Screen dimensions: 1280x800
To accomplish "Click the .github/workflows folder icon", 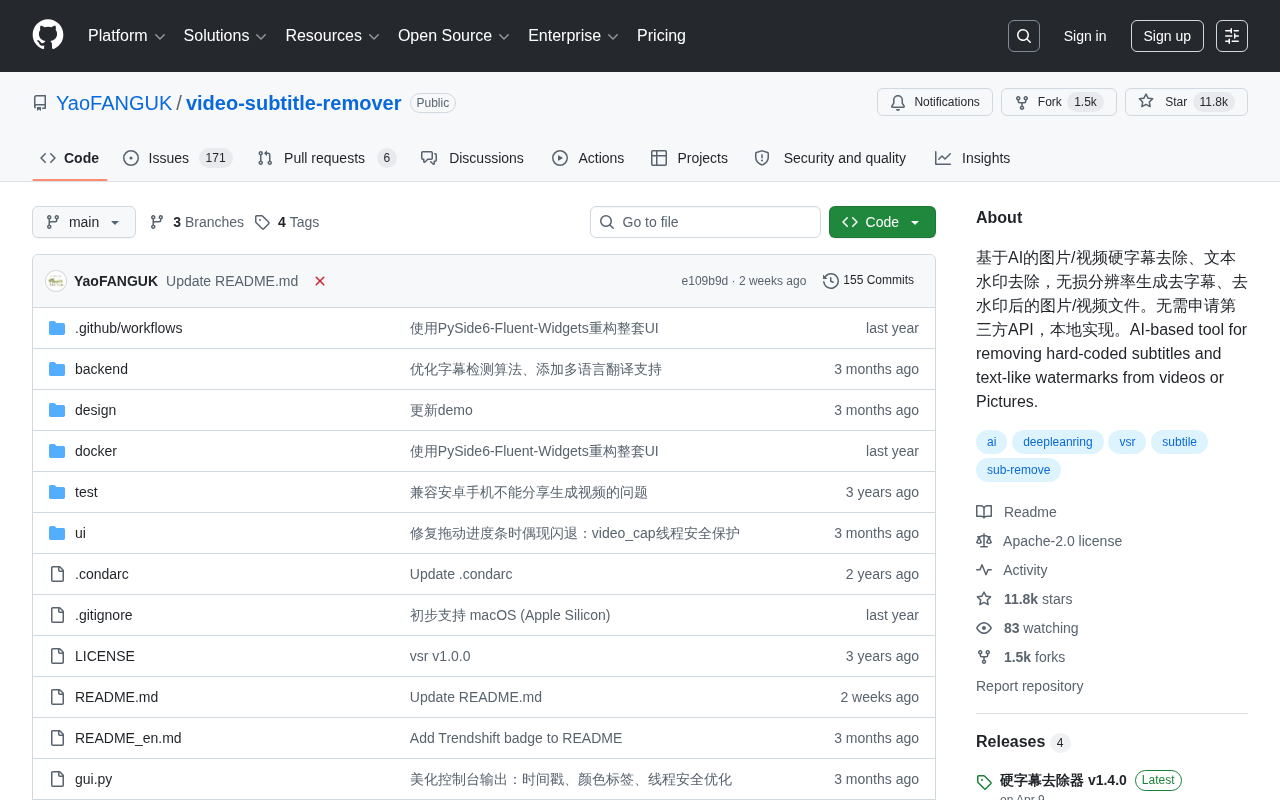I will coord(57,328).
